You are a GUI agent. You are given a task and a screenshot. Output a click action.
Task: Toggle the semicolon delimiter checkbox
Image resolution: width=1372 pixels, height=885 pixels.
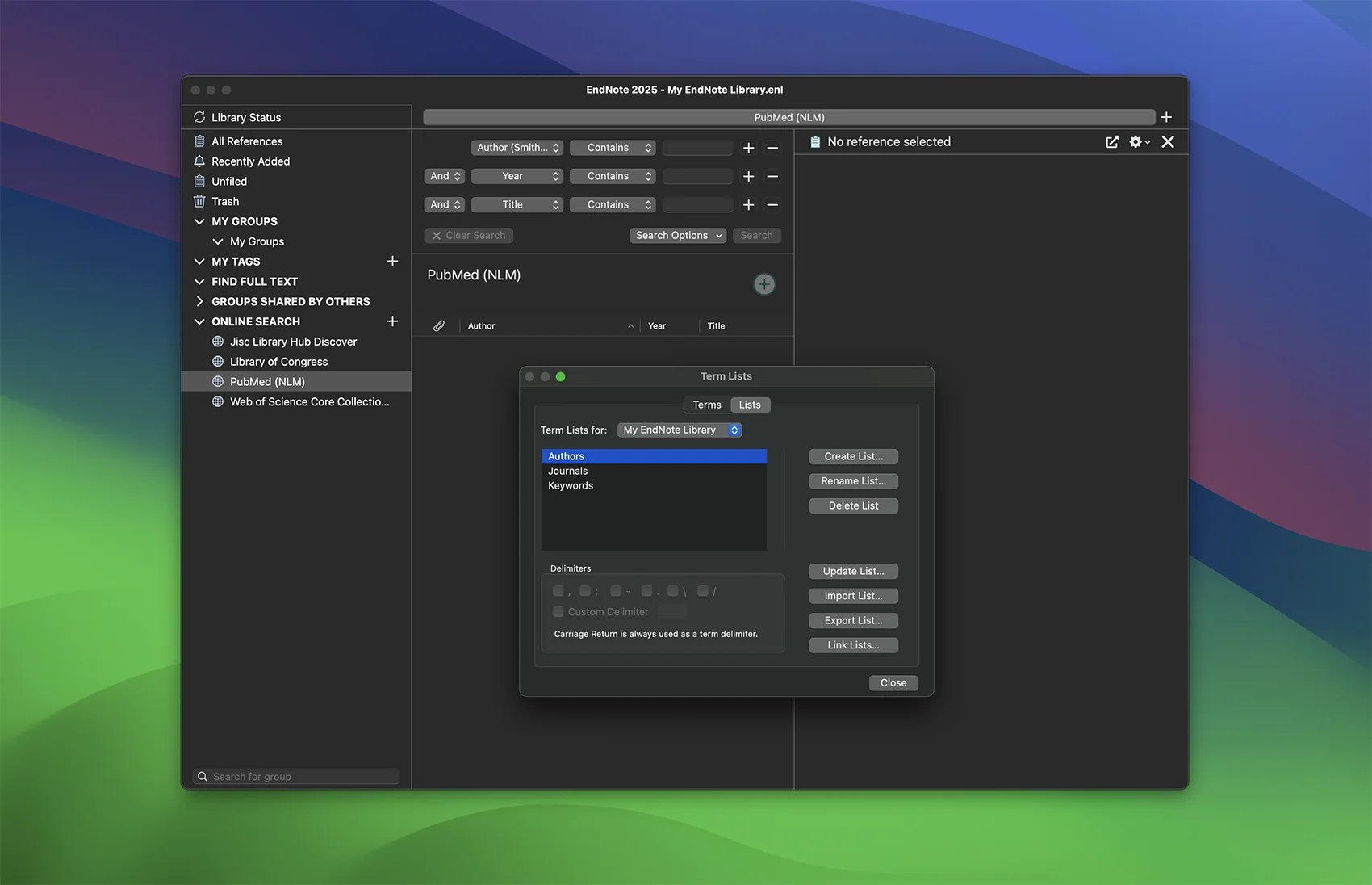pos(585,591)
